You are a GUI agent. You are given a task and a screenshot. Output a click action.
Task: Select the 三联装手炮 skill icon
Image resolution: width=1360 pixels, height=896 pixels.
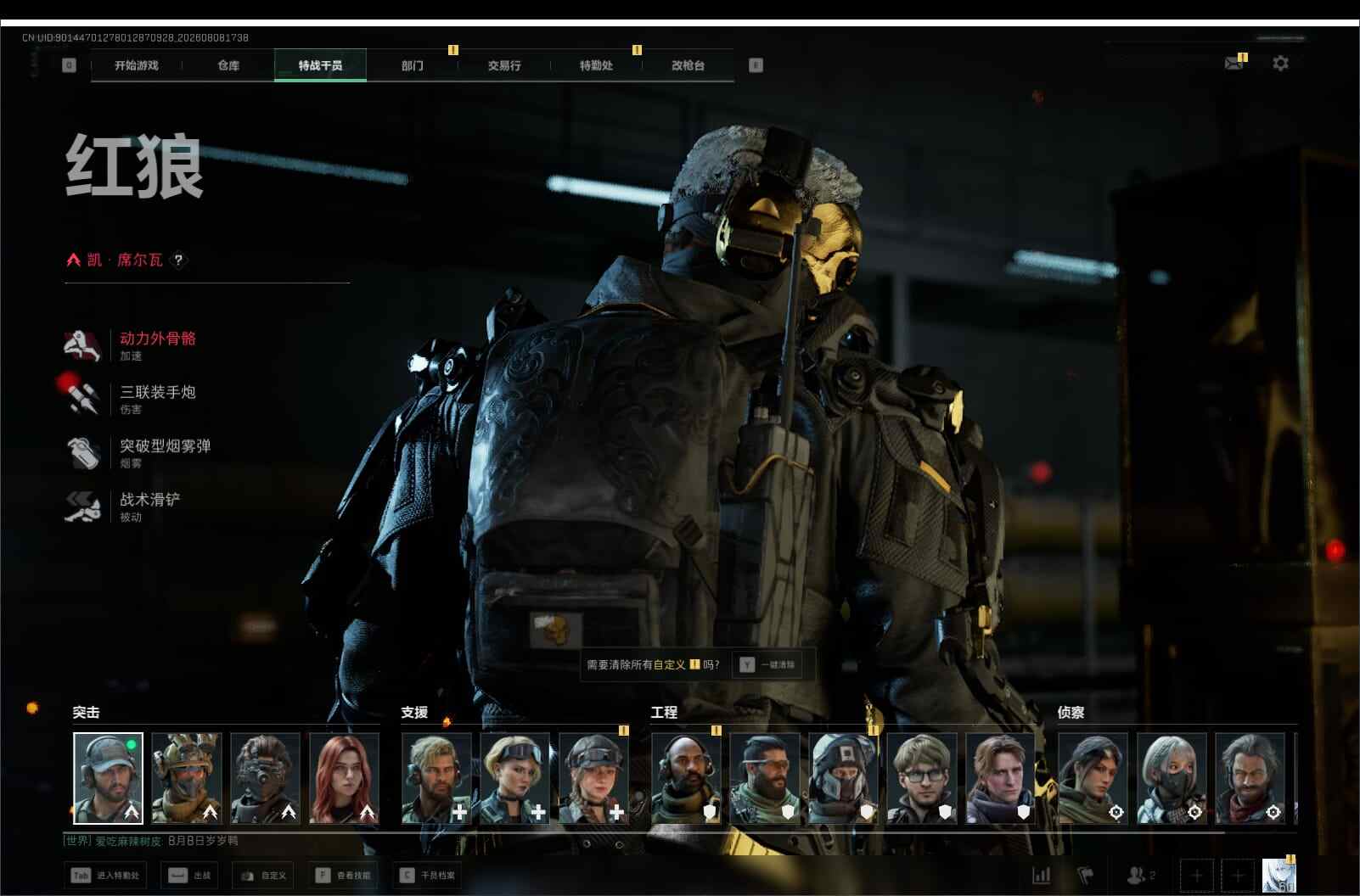point(82,399)
